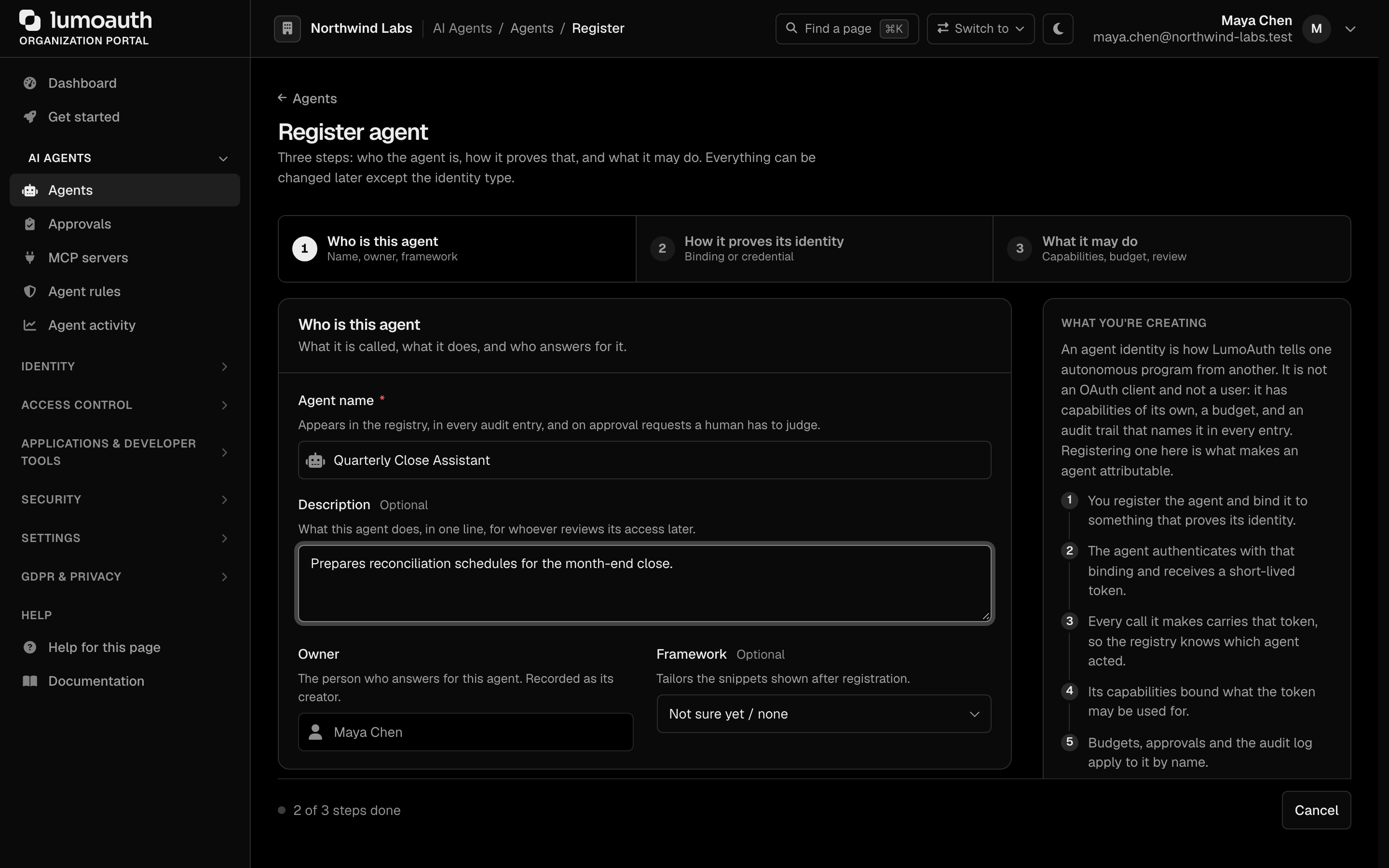Go to step 1 Who is this agent

tap(457, 248)
